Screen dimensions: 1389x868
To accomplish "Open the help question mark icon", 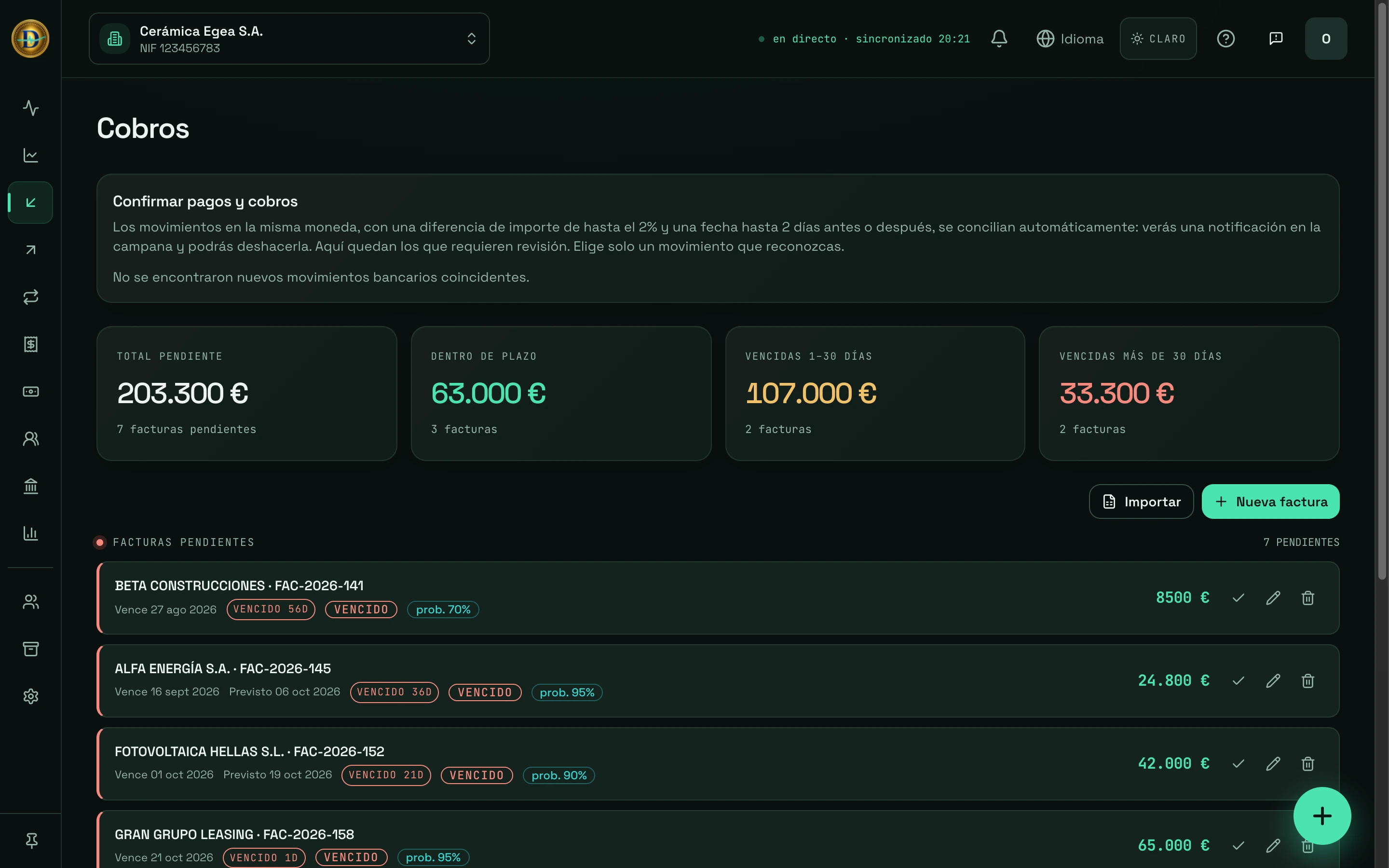I will click(x=1226, y=39).
